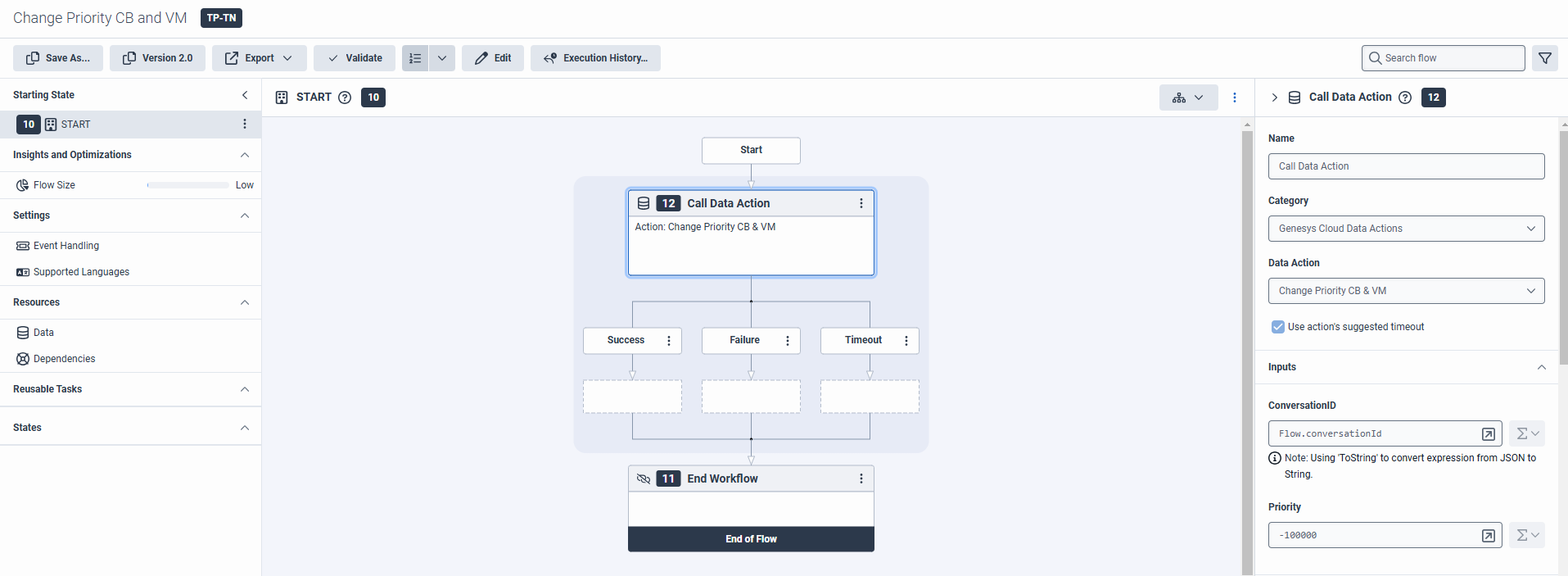Open Call Data Action node options menu

(x=861, y=203)
